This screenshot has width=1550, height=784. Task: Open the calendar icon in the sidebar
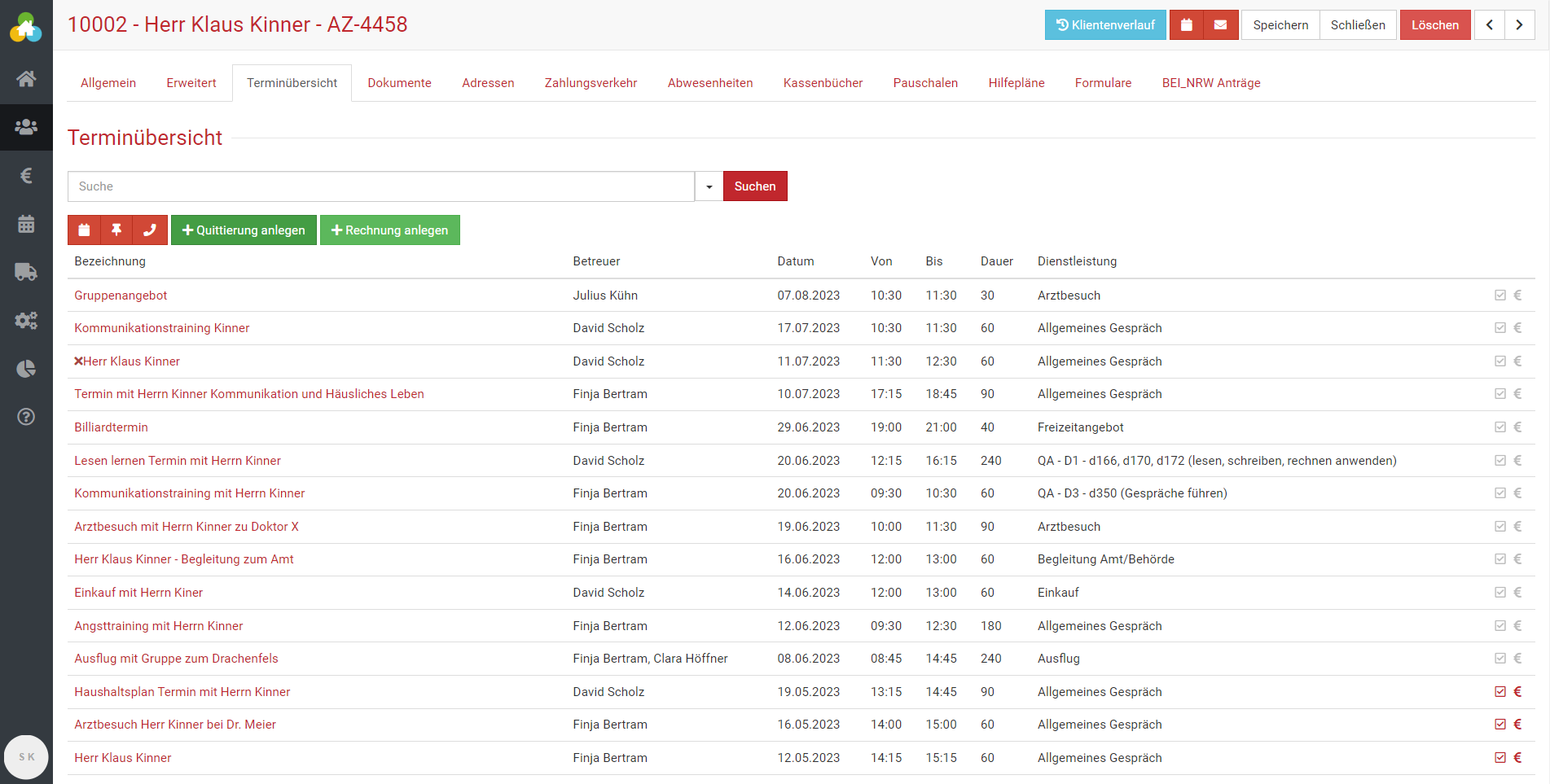tap(26, 224)
